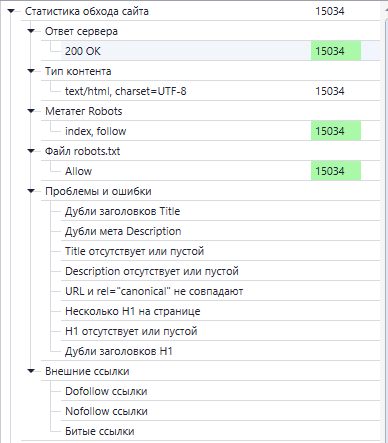Viewport: 388px width, 443px height.
Task: Collapse the Ответ сервера section
Action: tap(31, 31)
